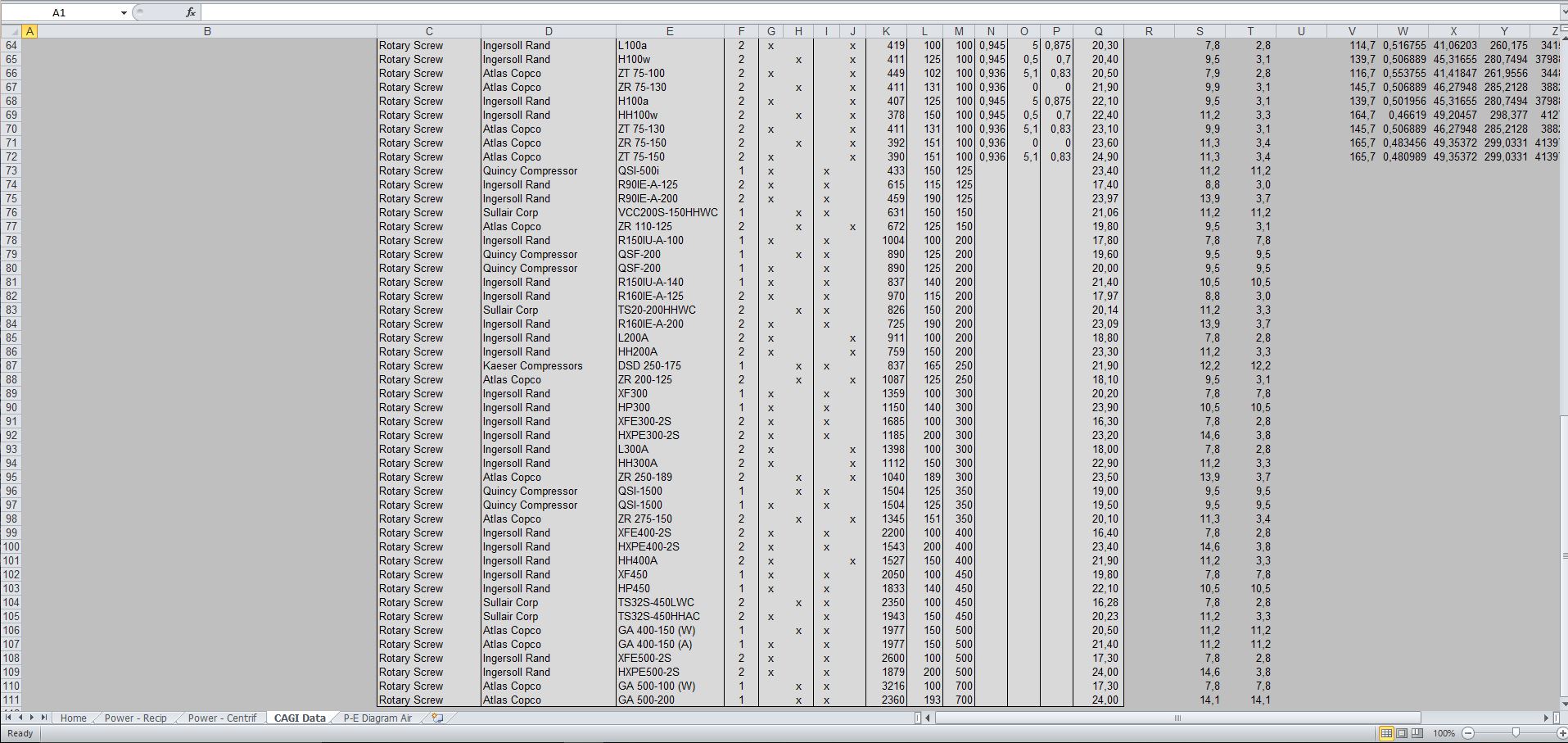The image size is (1568, 743).
Task: Insert a new worksheet
Action: click(x=437, y=718)
